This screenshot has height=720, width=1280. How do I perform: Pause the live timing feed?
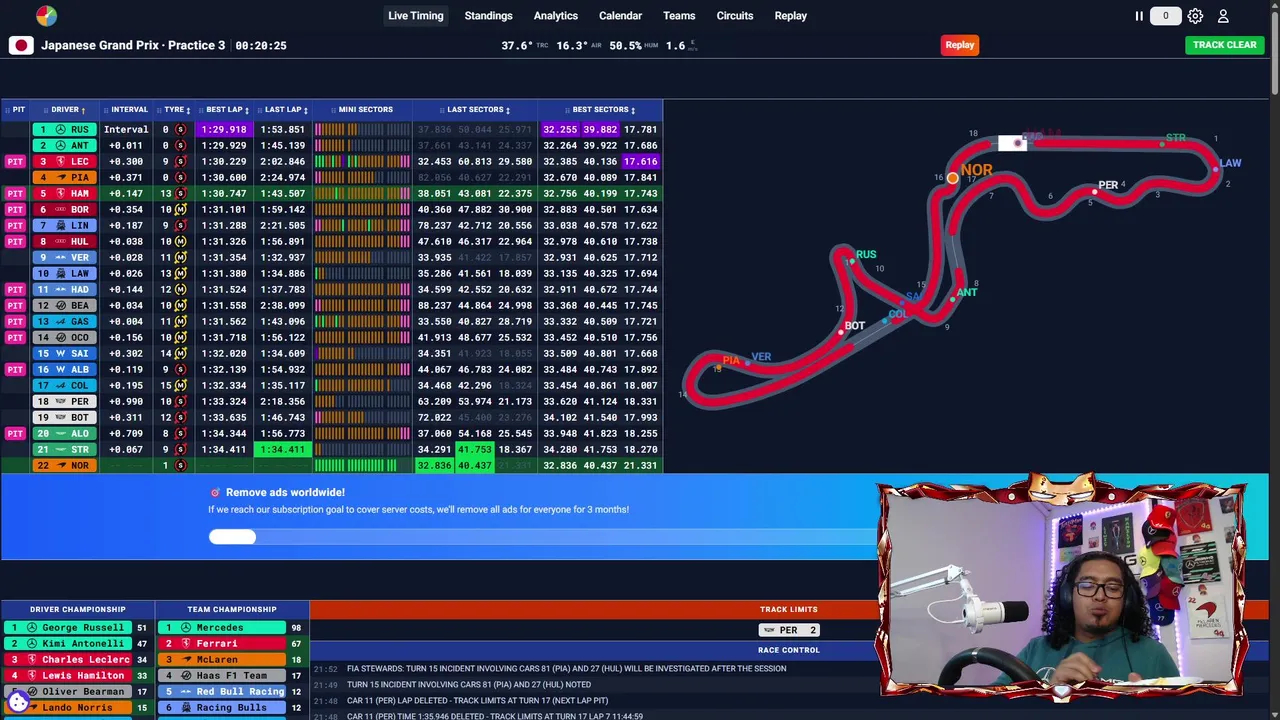[1139, 16]
